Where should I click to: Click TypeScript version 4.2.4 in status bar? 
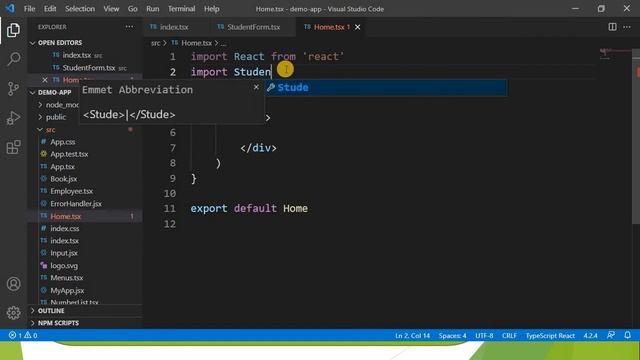pos(590,336)
